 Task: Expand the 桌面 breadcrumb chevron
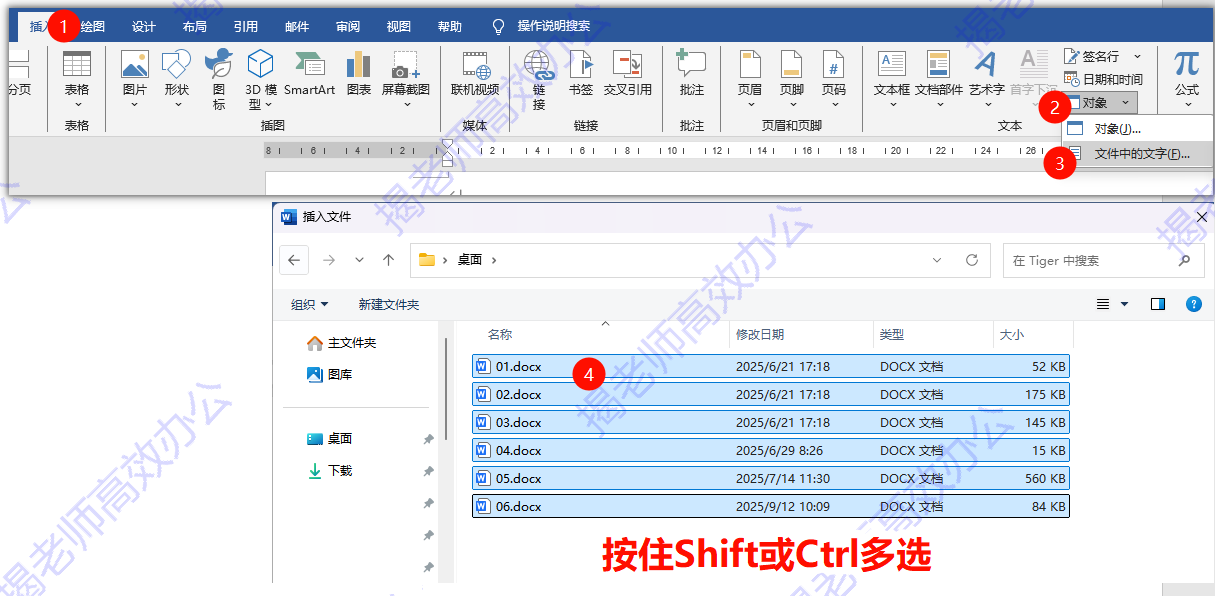[494, 260]
